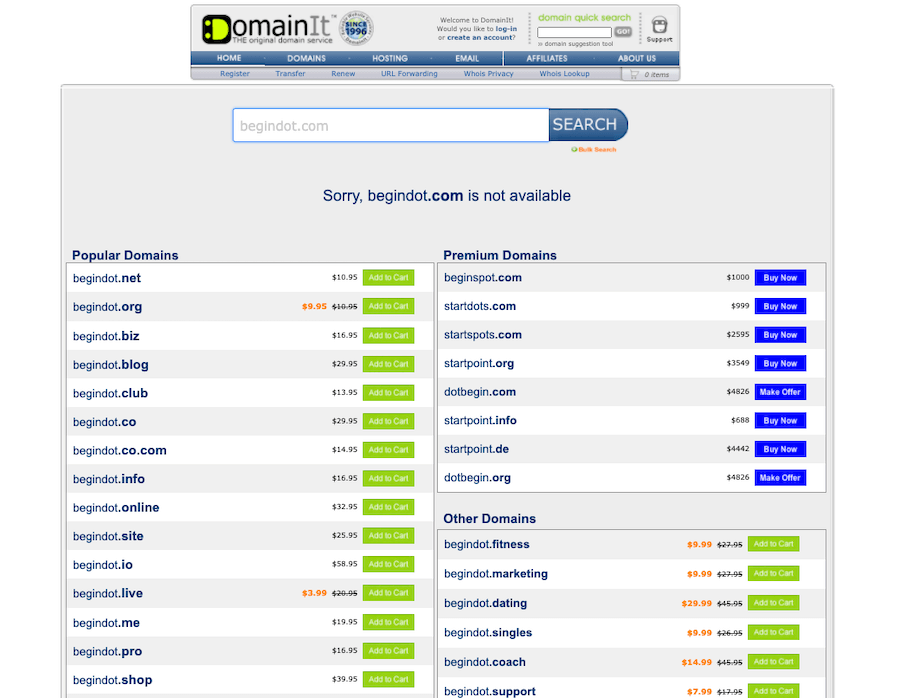Add begindot.pro to cart

click(389, 651)
